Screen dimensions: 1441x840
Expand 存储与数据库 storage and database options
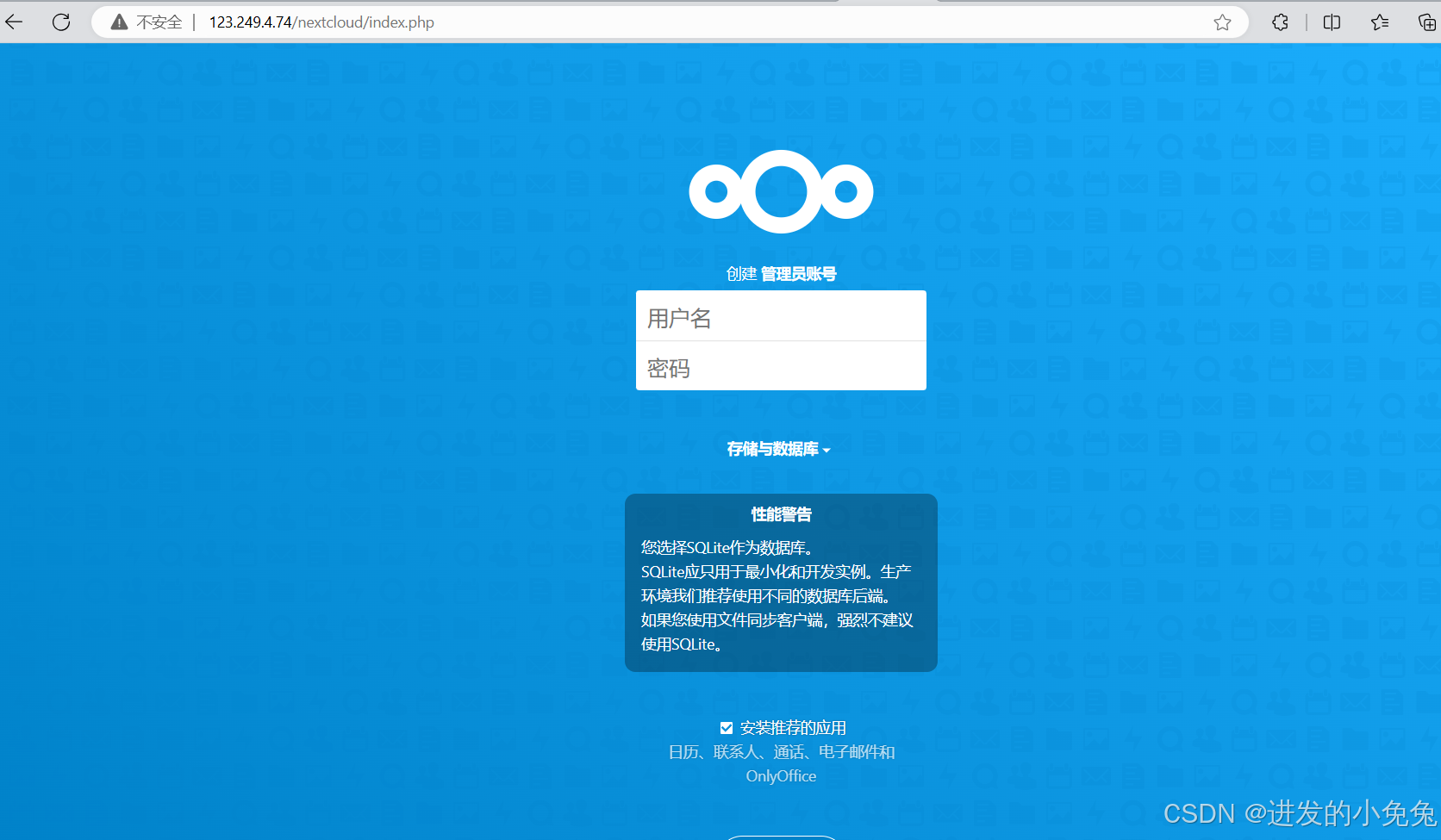click(778, 449)
